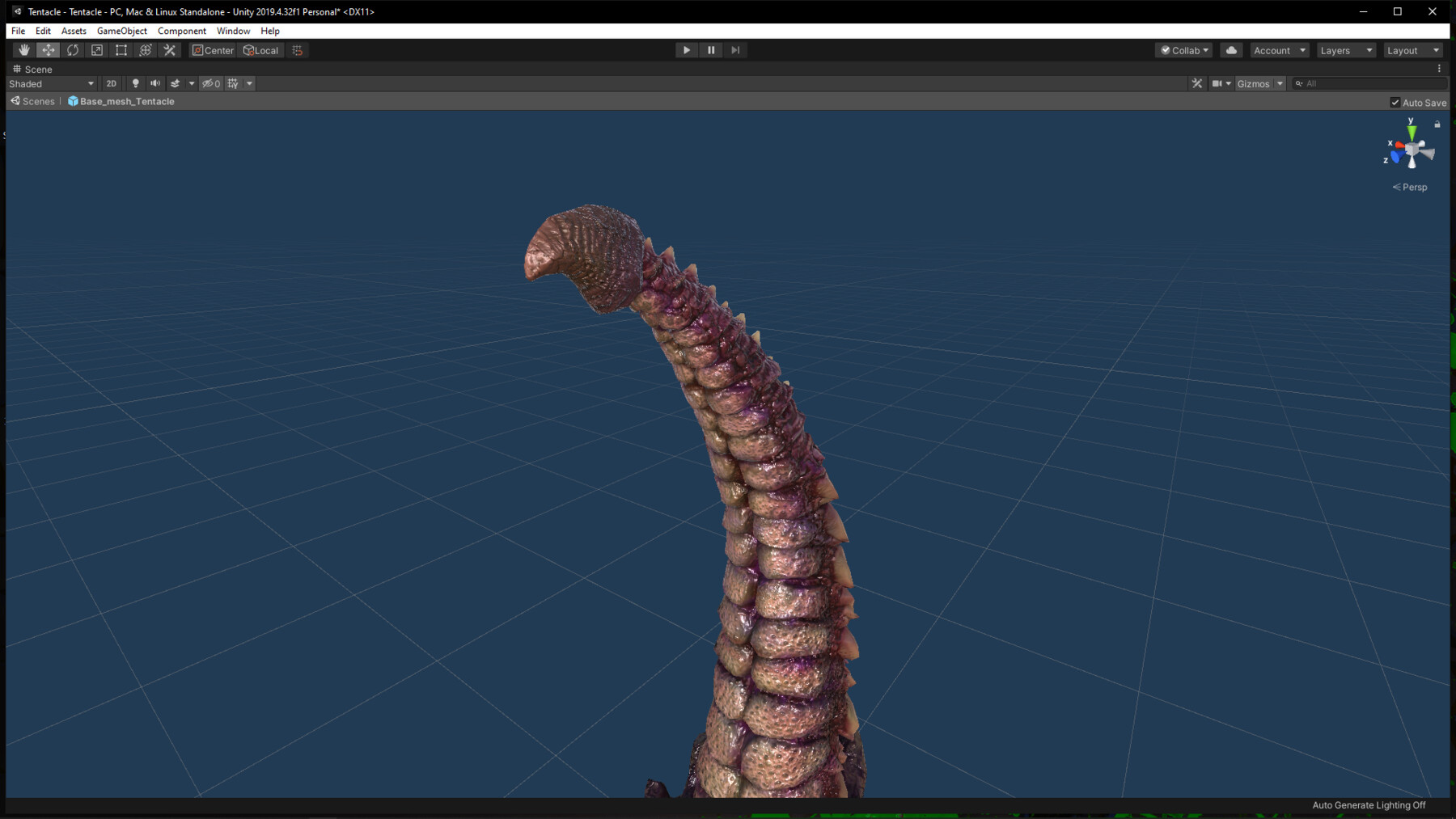Viewport: 1456px width, 819px height.
Task: Open the Component menu
Action: coord(181,31)
